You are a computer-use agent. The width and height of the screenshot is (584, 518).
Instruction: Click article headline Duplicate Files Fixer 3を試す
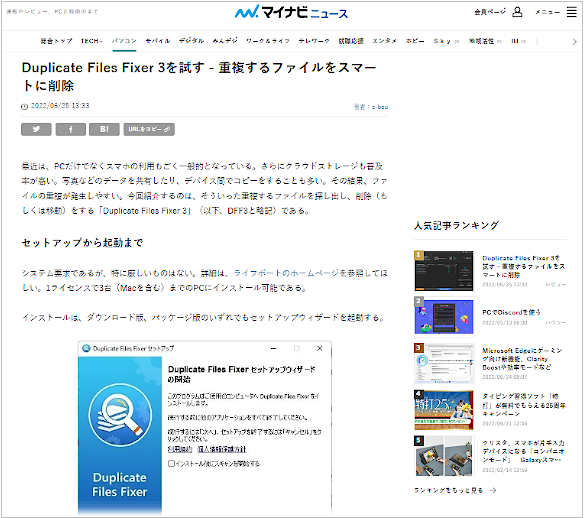199,76
